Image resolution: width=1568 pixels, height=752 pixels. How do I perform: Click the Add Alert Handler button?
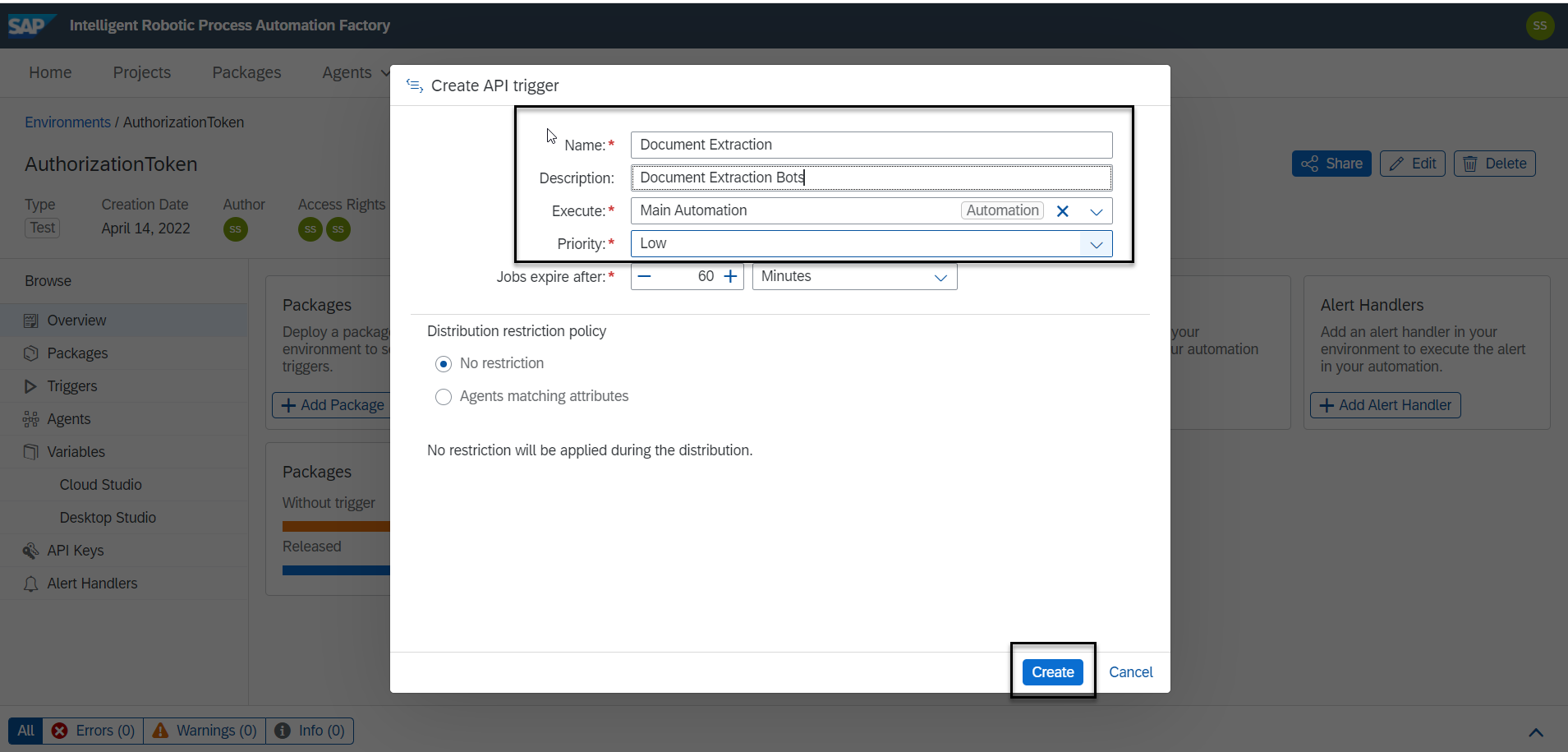click(1385, 405)
